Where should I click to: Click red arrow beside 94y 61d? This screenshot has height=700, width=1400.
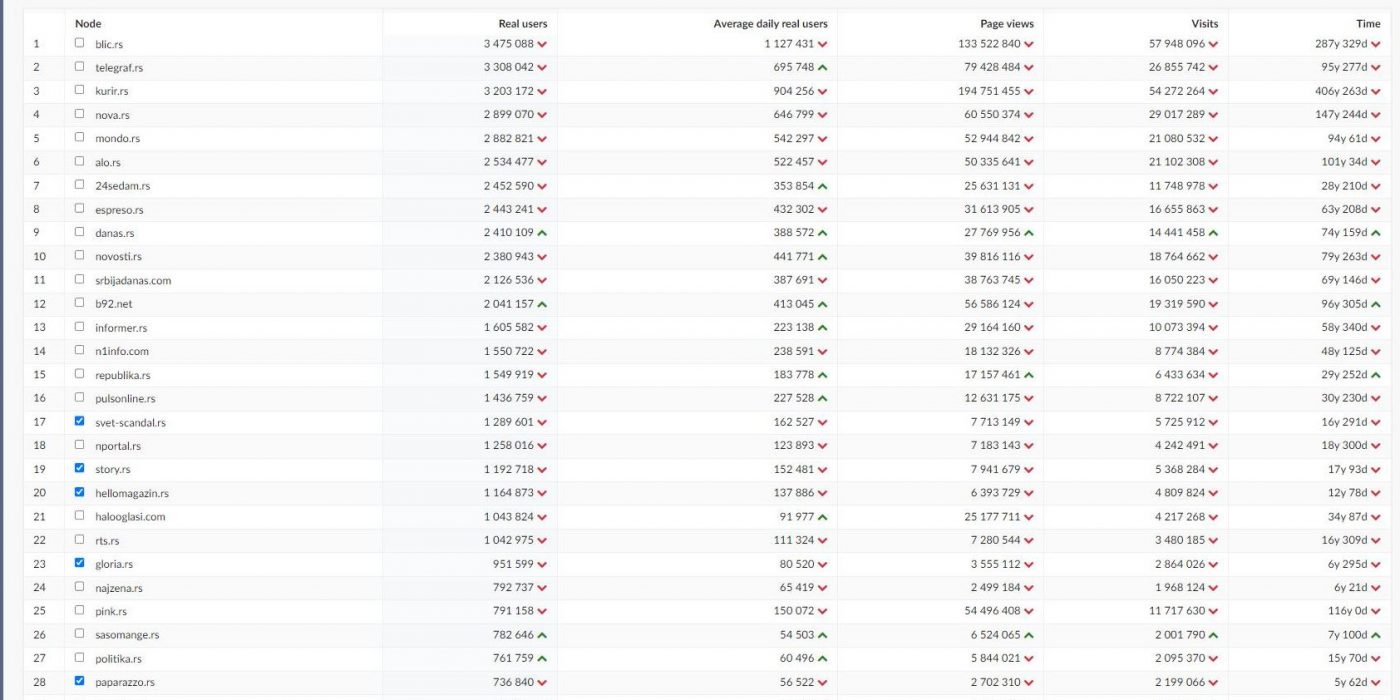[1375, 139]
